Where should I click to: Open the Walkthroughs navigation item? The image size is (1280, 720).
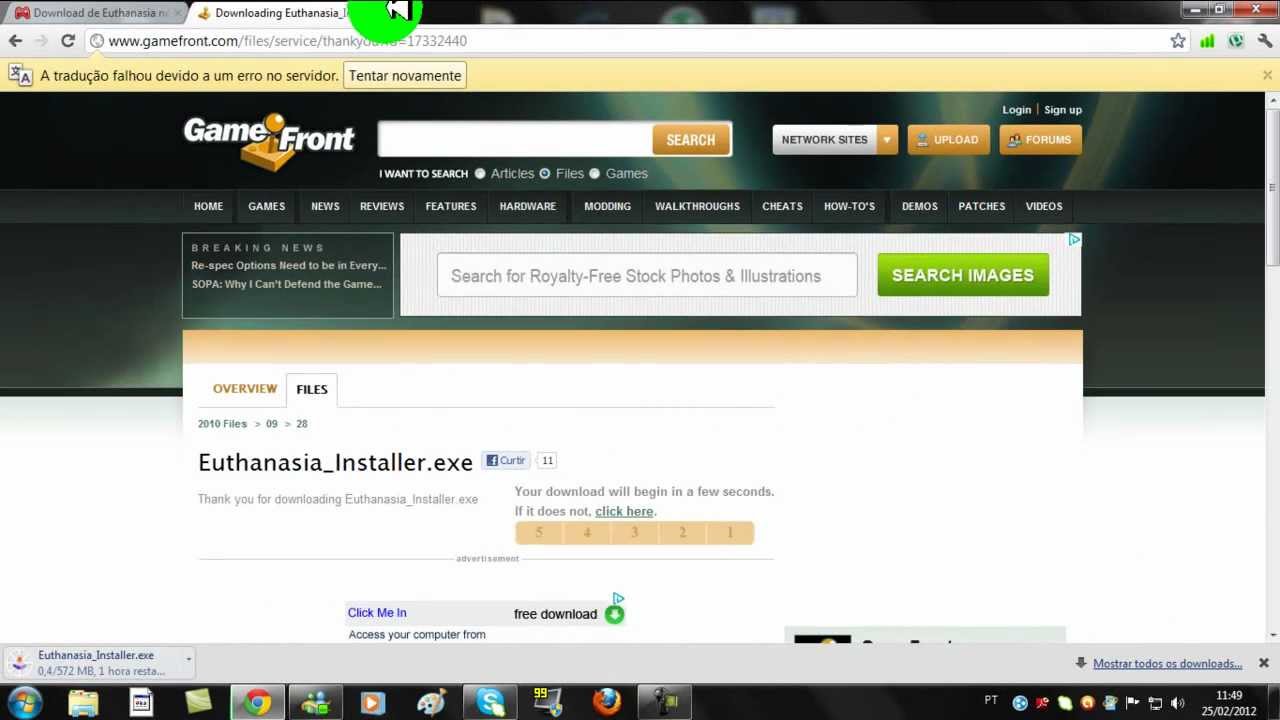point(697,206)
